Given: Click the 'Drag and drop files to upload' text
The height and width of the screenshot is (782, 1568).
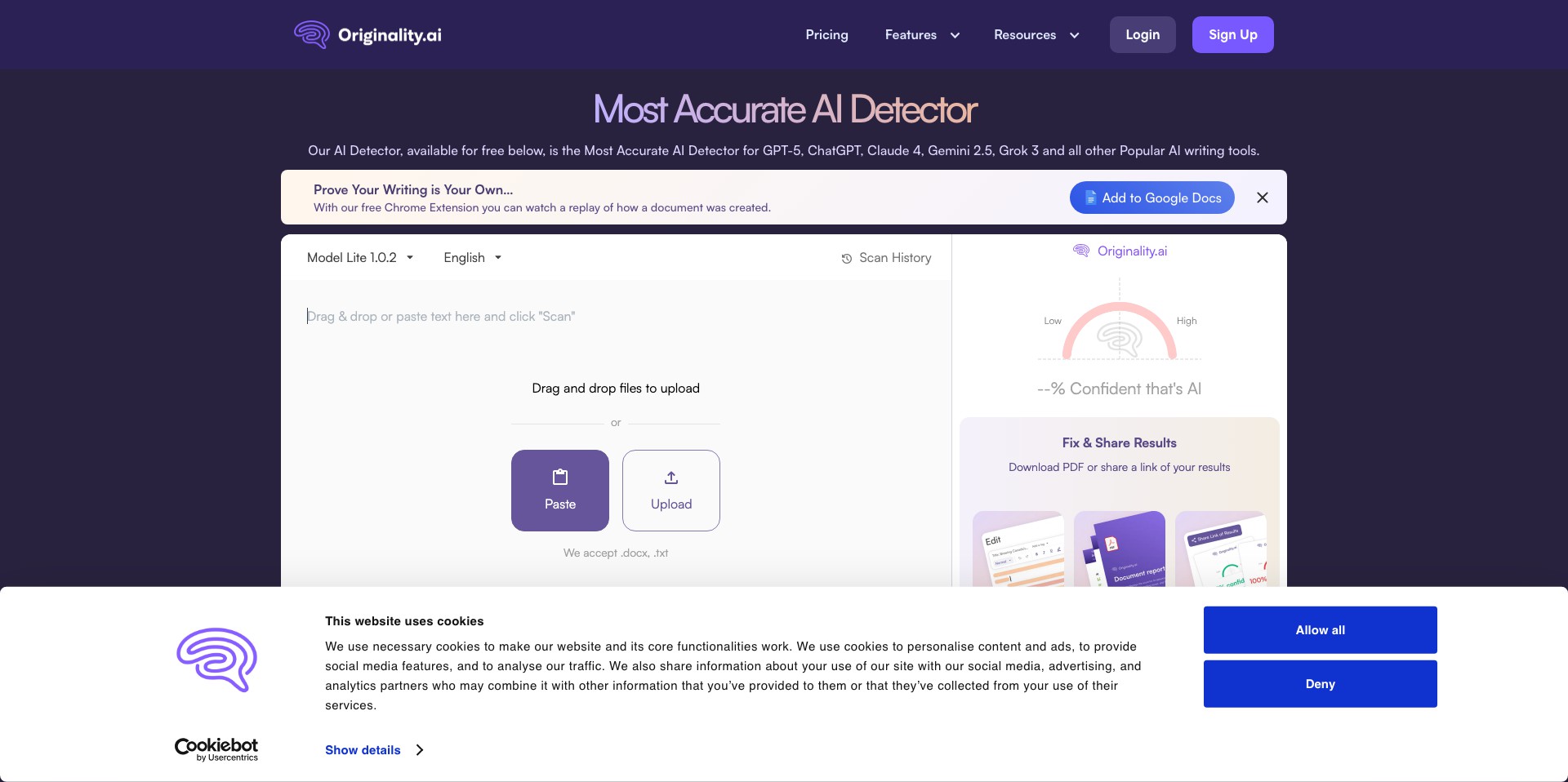Looking at the screenshot, I should point(616,389).
